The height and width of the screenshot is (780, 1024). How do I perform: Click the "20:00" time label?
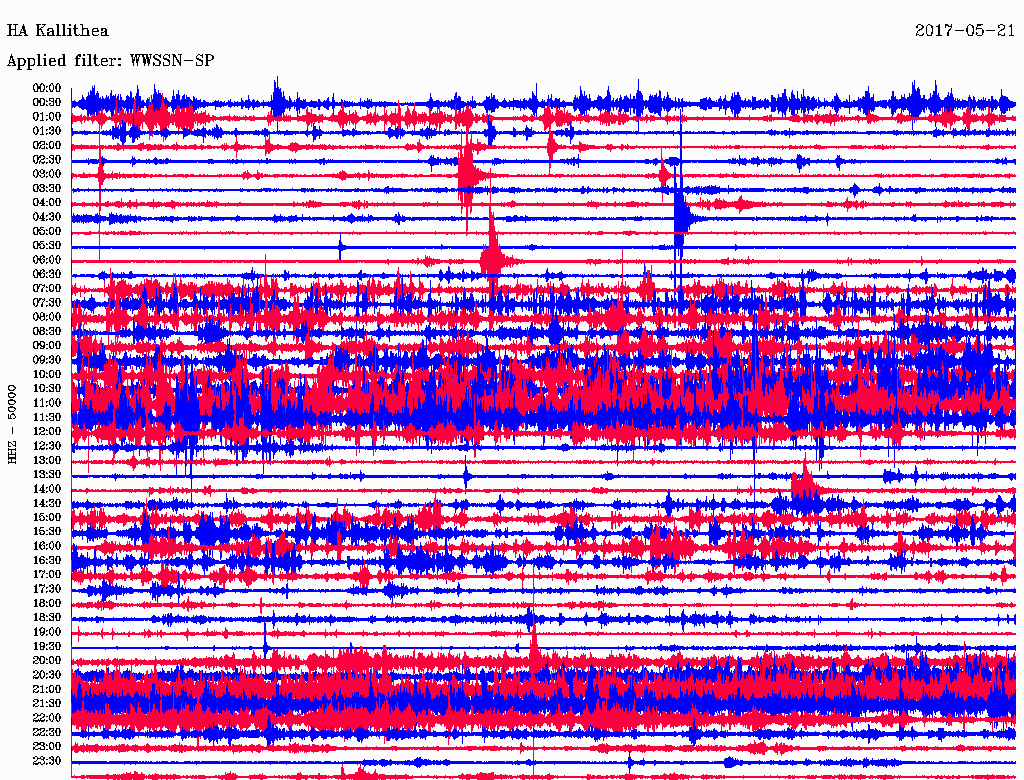click(47, 660)
